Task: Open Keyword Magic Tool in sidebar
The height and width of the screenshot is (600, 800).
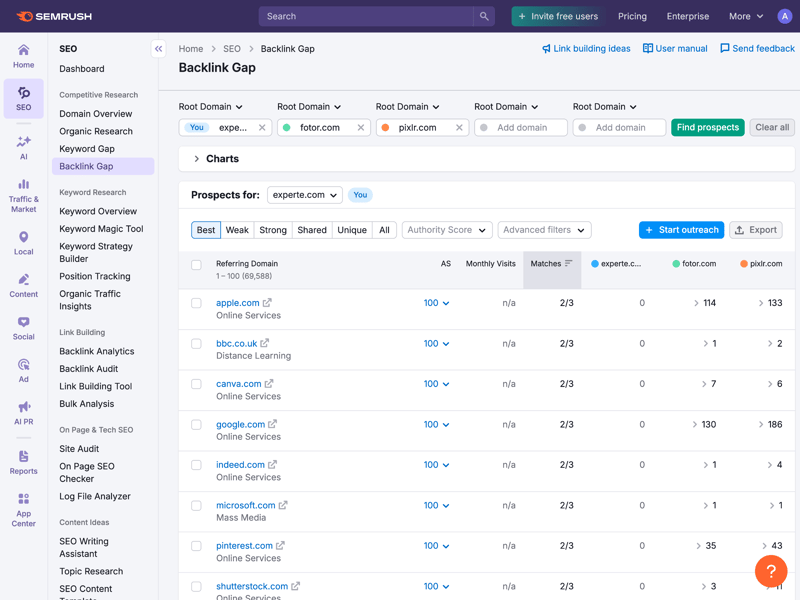Action: point(101,229)
